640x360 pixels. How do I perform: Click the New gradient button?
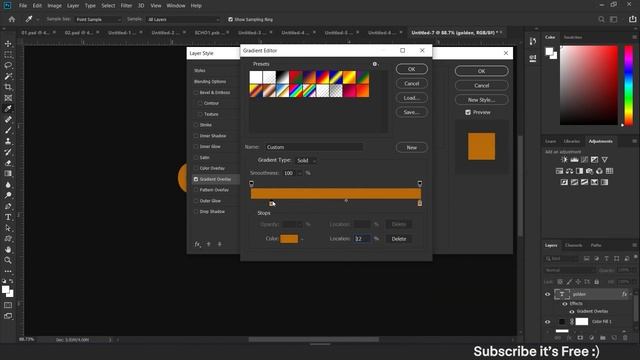(x=411, y=147)
